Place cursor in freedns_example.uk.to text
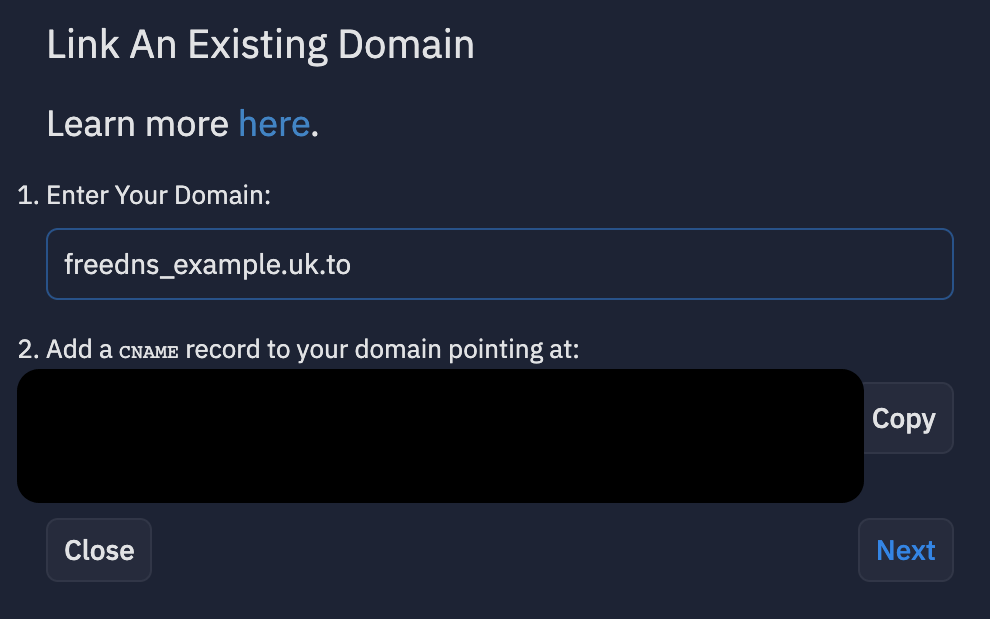The image size is (990, 619). (207, 264)
